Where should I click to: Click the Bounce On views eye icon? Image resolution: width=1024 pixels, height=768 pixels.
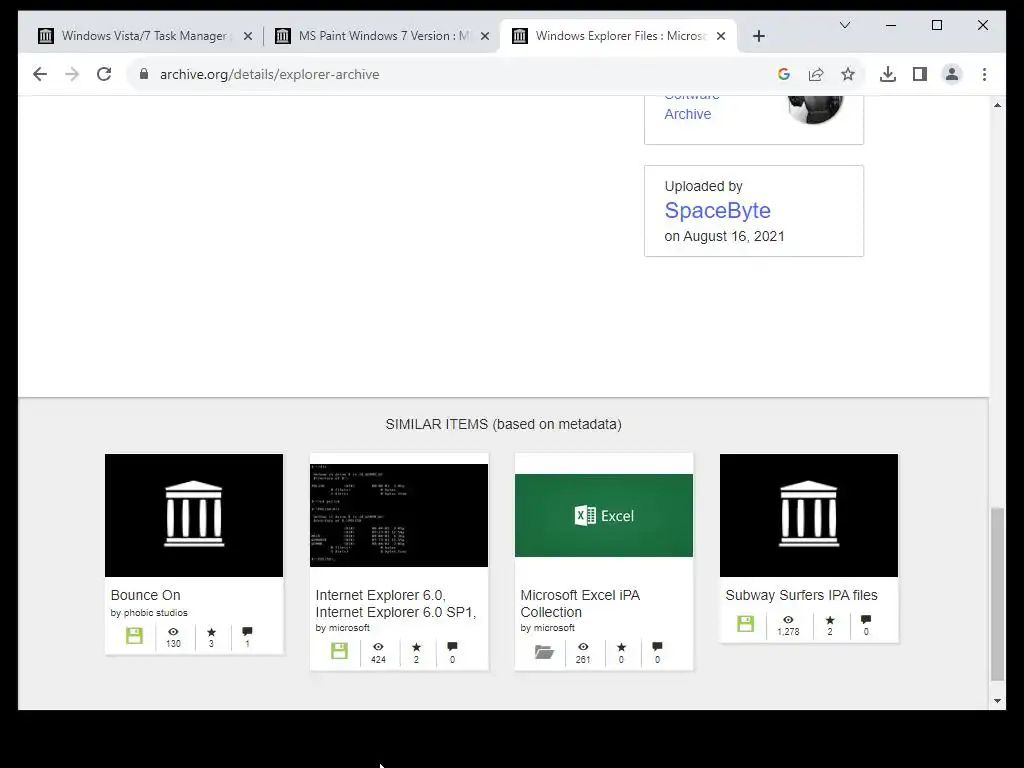[173, 632]
